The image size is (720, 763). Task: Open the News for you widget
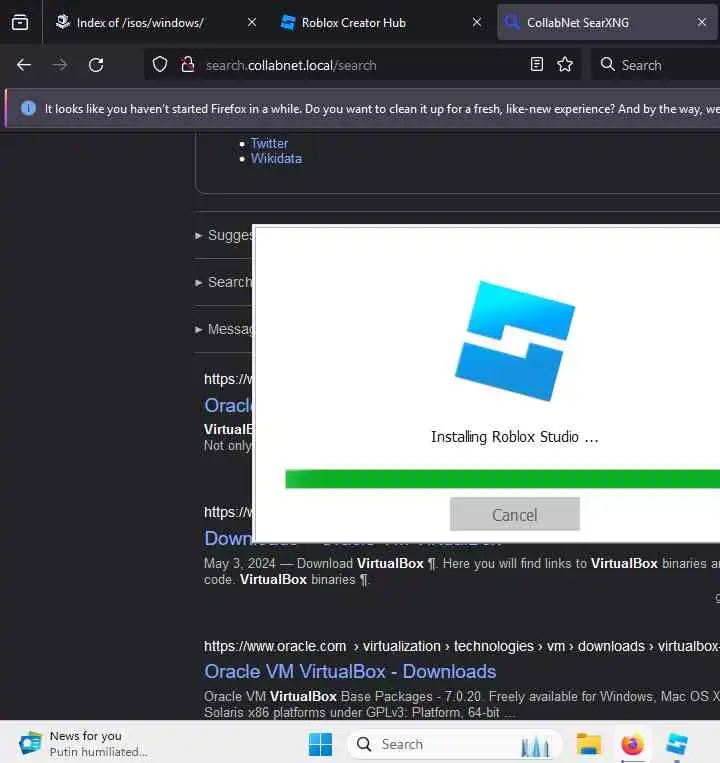[83, 744]
